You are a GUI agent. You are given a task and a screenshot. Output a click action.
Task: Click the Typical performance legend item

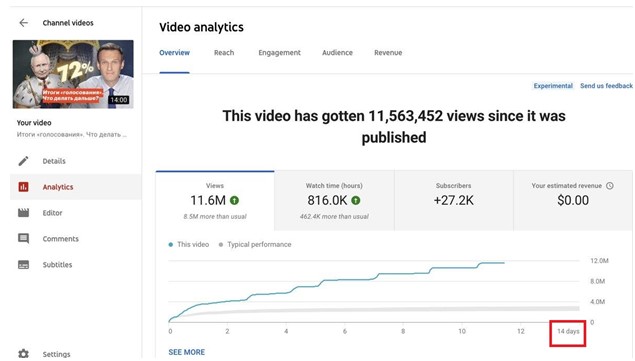coord(255,244)
